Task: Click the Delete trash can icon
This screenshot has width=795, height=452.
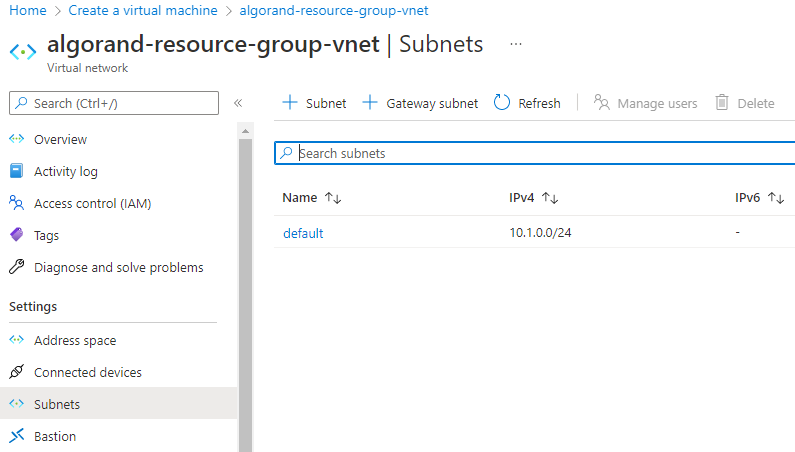Action: point(722,102)
